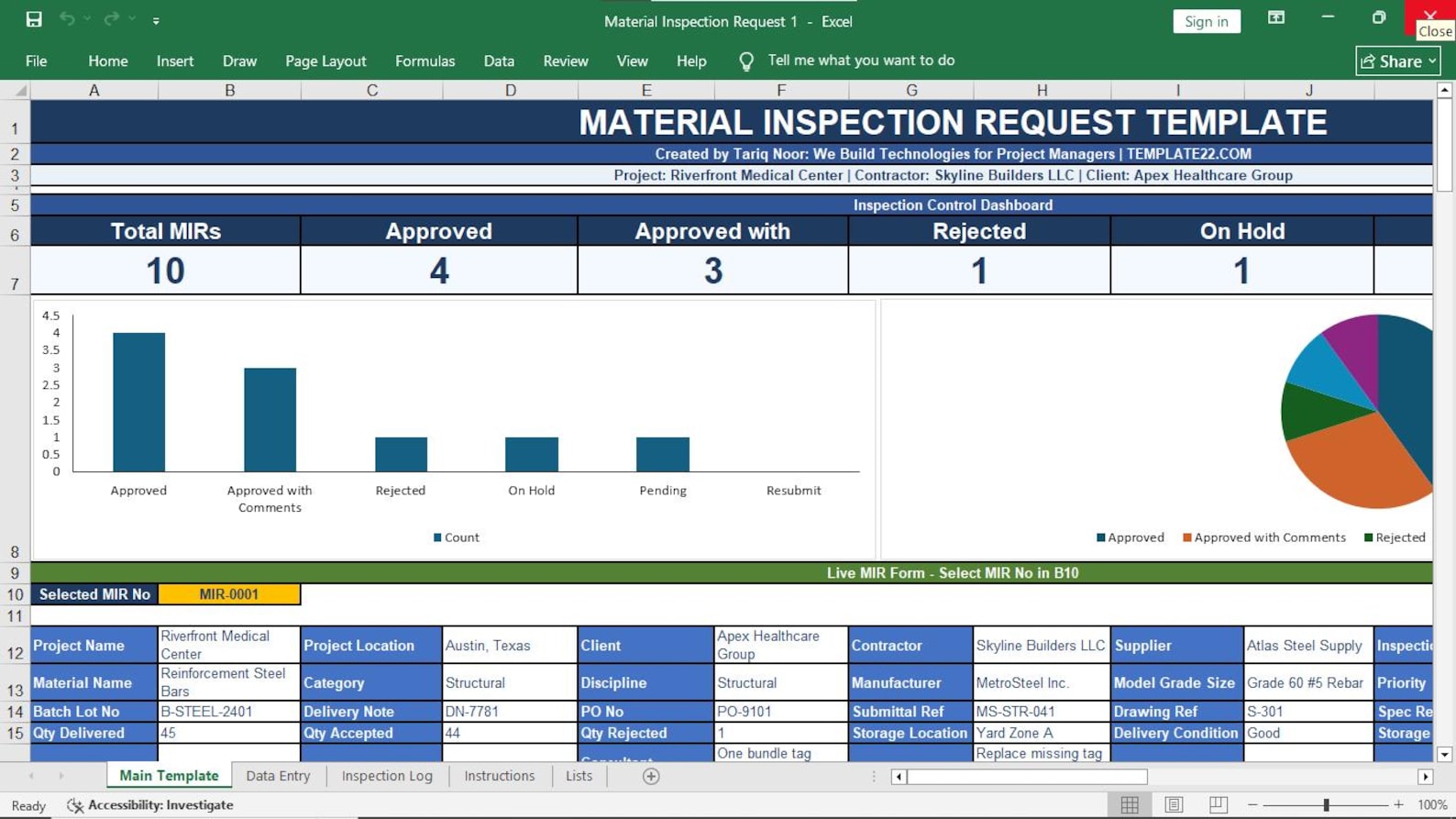Image resolution: width=1456 pixels, height=819 pixels.
Task: Switch to Page Break Preview icon
Action: click(1218, 805)
